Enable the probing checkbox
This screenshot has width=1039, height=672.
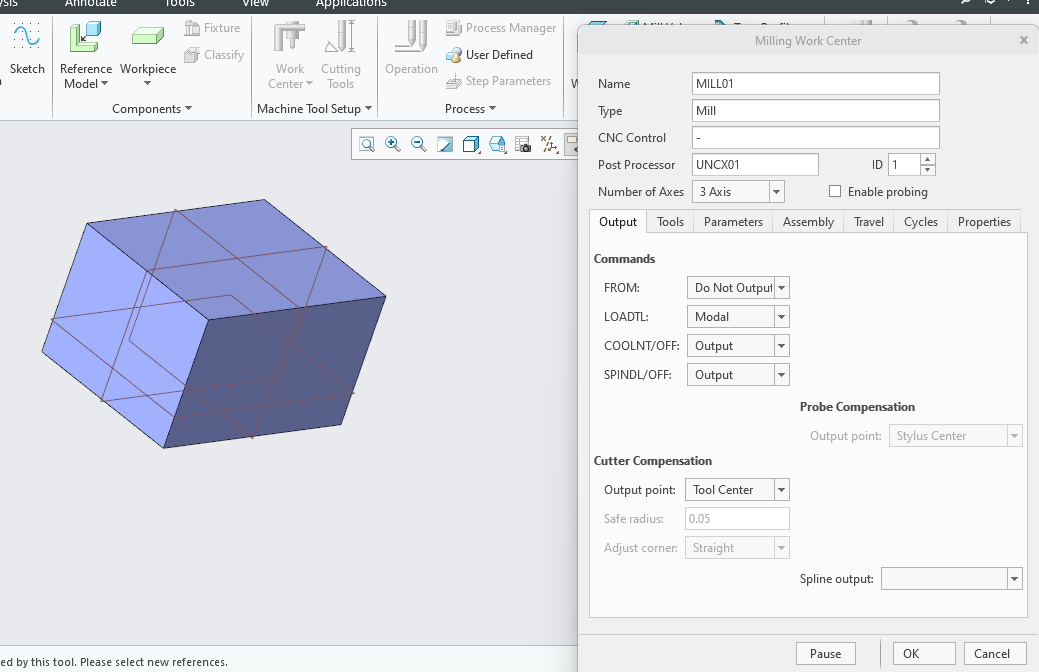tap(835, 192)
